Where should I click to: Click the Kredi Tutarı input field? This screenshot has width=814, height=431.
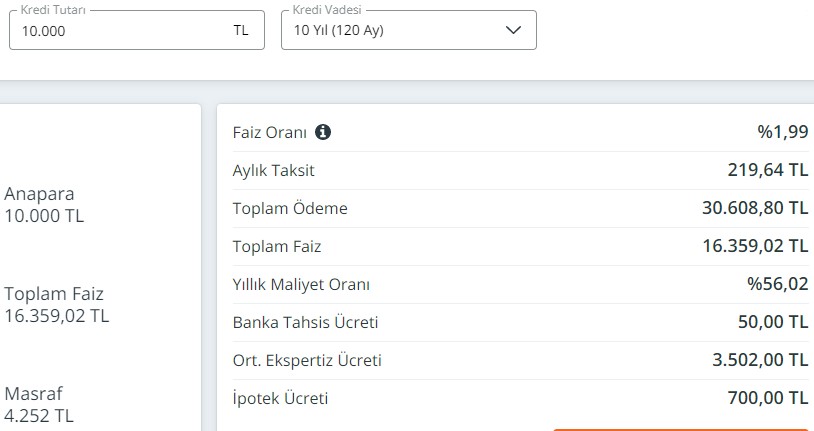pyautogui.click(x=137, y=30)
